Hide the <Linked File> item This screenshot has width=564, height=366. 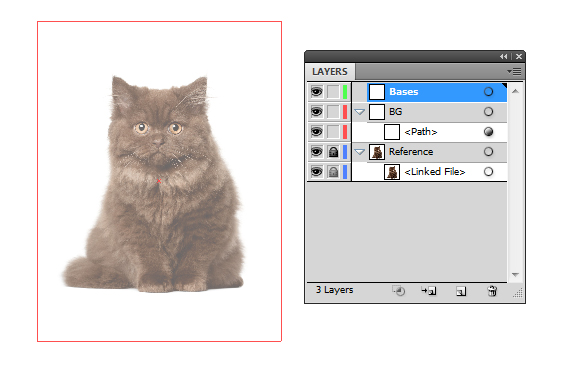(317, 172)
